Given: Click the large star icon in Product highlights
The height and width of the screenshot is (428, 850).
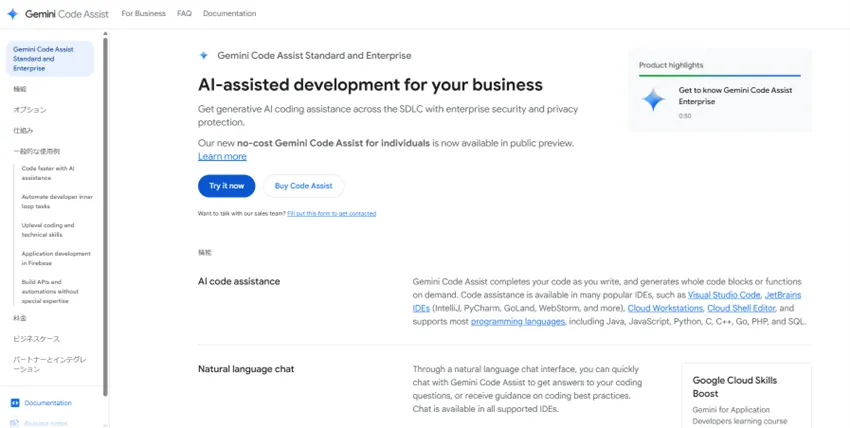Looking at the screenshot, I should click(x=653, y=100).
